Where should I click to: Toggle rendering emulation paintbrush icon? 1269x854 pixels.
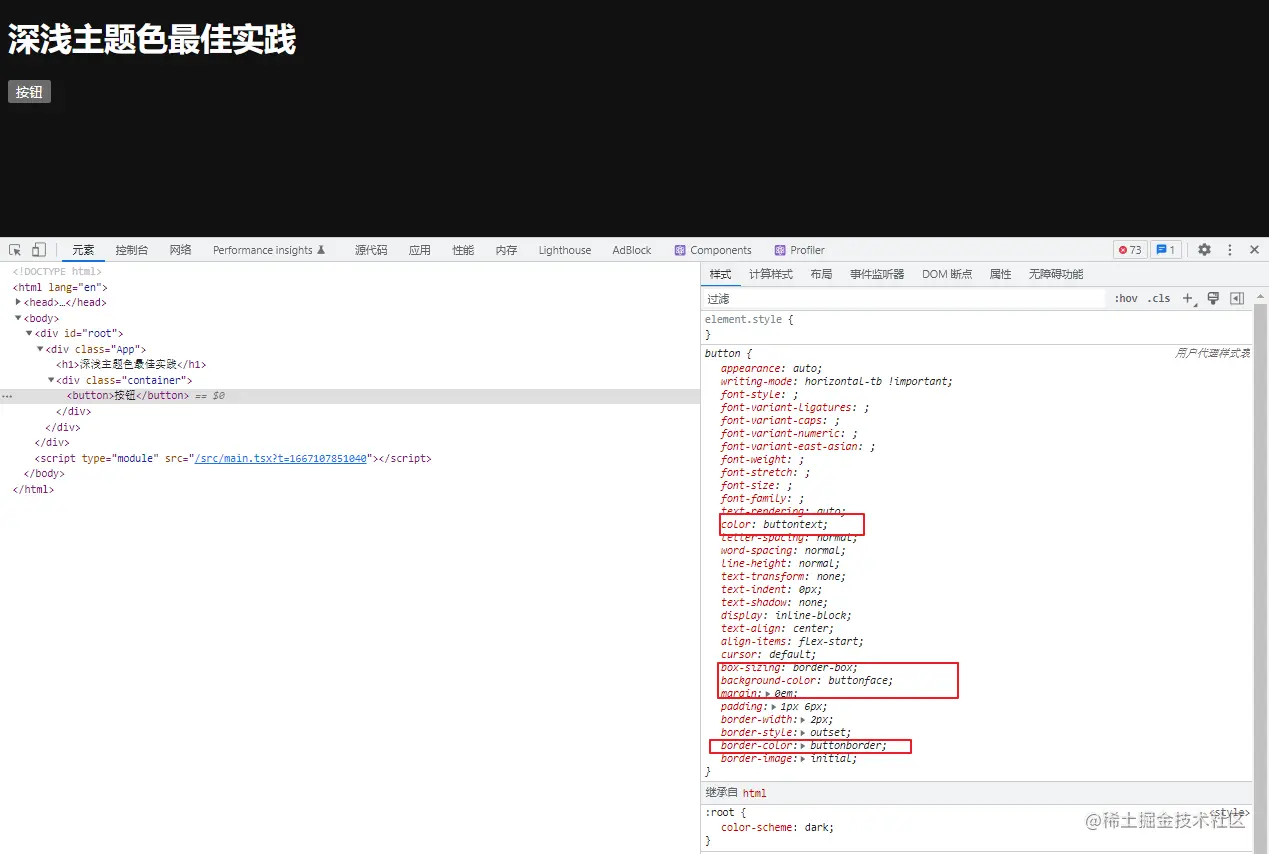(1213, 298)
